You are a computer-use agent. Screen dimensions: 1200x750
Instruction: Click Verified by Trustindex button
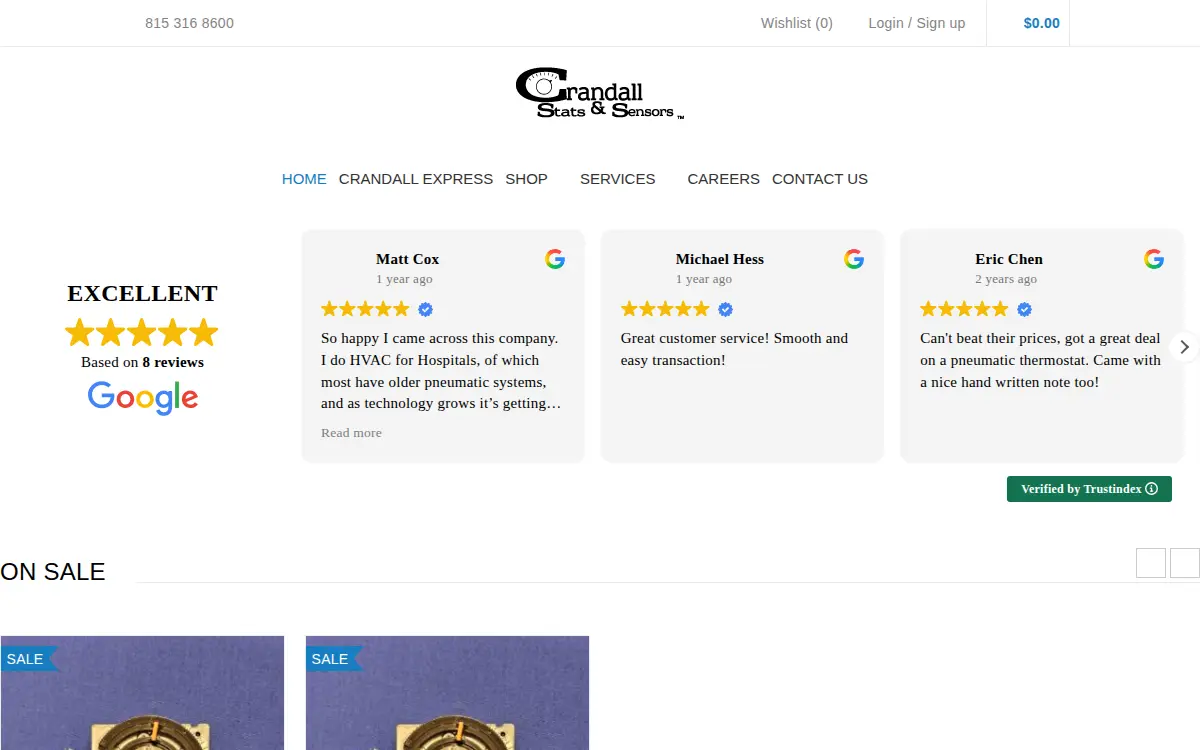tap(1089, 489)
